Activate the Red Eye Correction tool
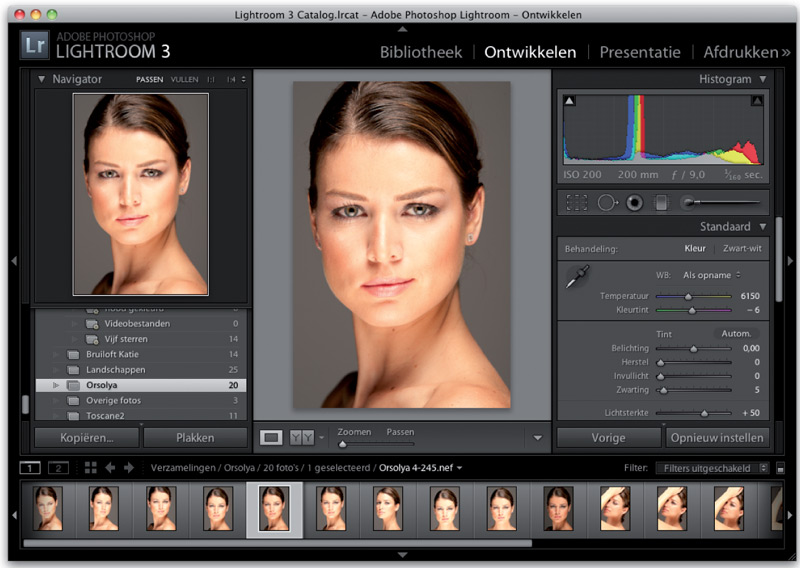 click(634, 202)
